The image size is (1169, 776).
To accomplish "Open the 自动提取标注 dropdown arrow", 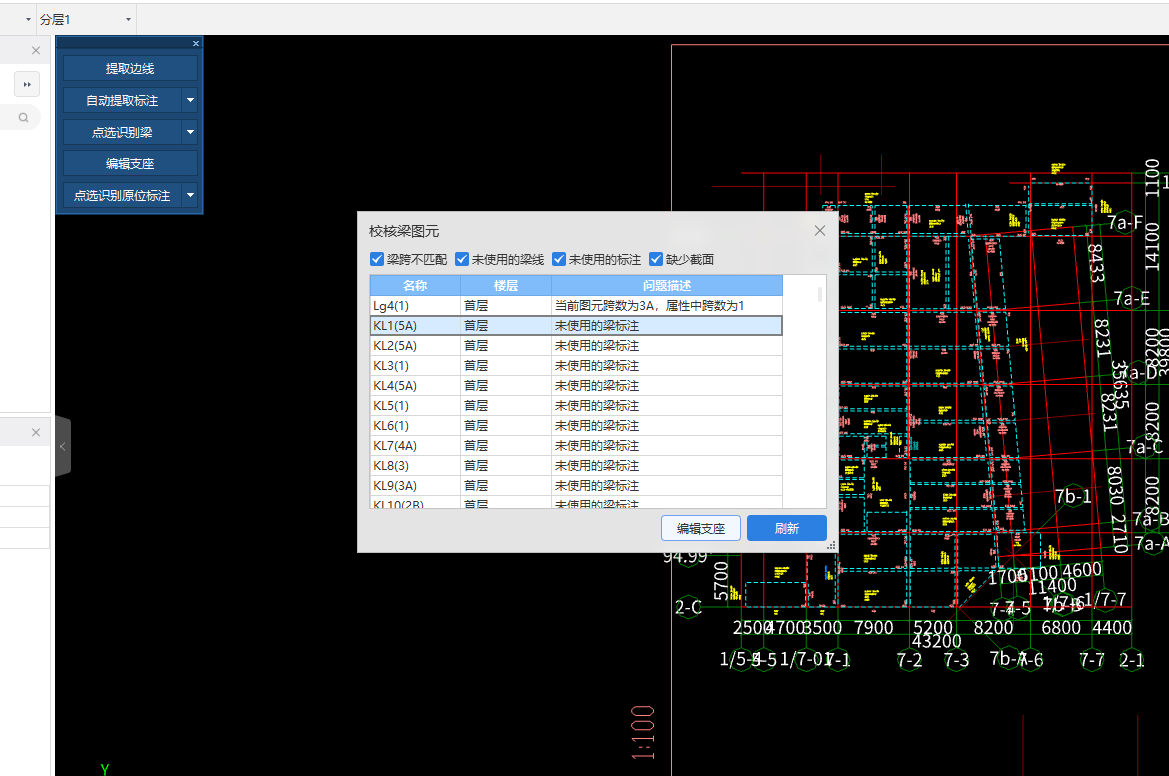I will (190, 101).
